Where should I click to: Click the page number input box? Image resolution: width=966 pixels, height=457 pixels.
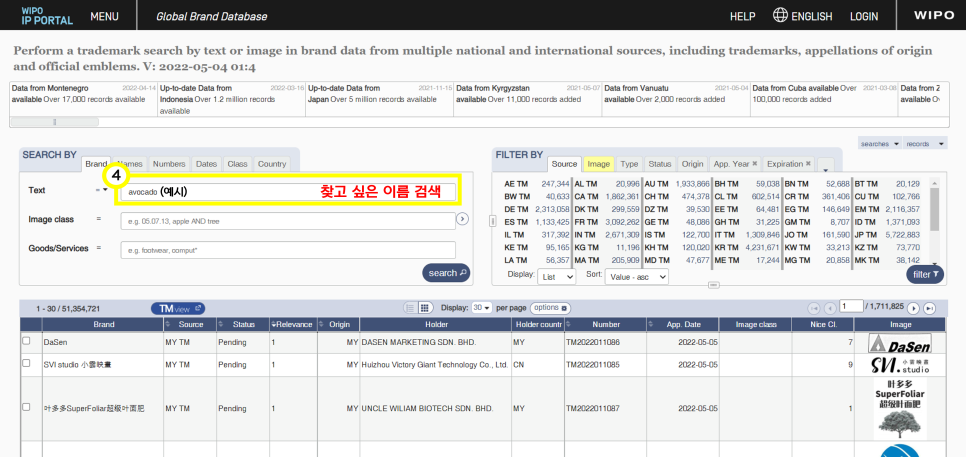(x=851, y=306)
